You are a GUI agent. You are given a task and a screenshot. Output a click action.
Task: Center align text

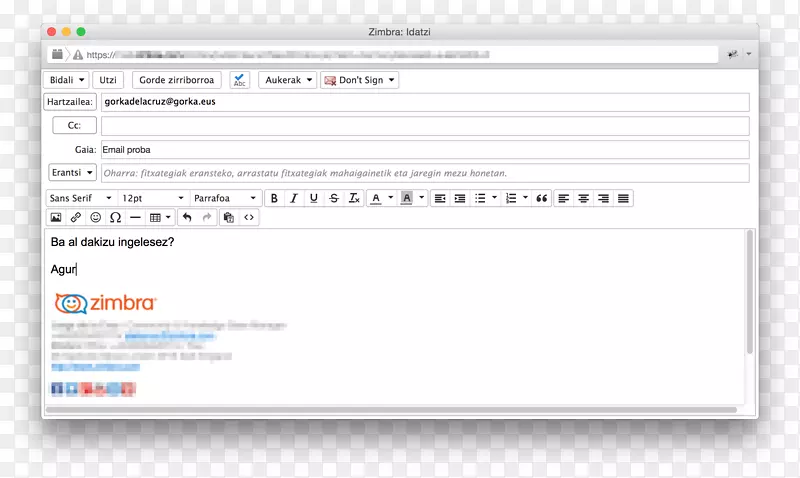(583, 198)
